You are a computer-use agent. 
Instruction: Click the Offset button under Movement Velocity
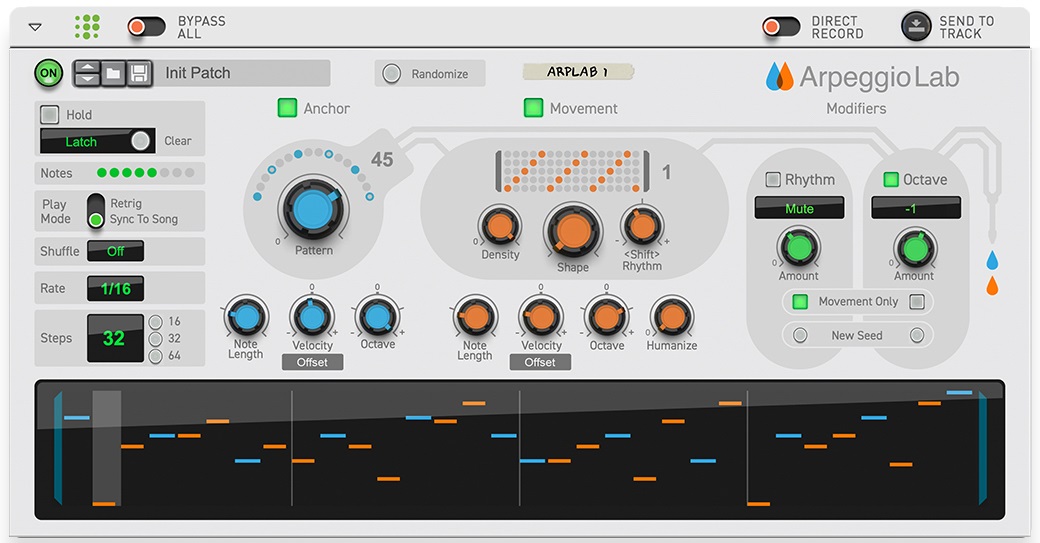tap(540, 362)
